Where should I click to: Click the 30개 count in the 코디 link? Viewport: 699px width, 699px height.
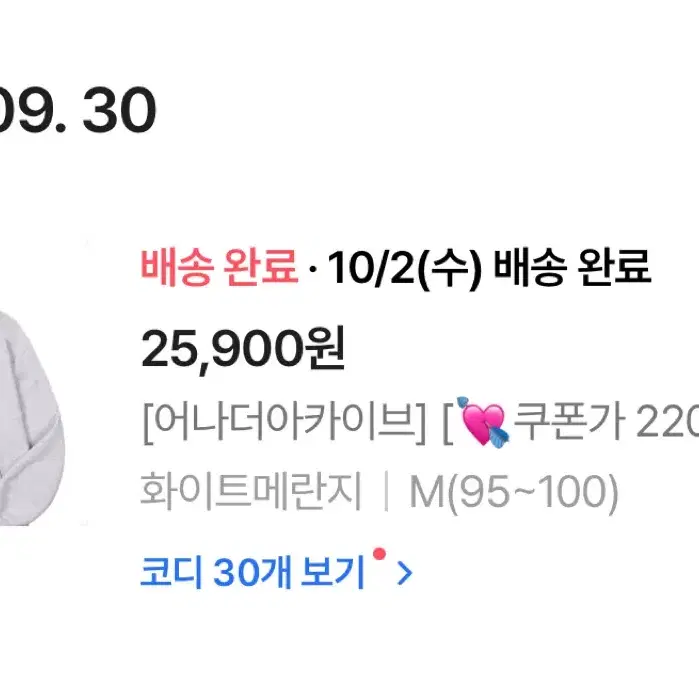tap(252, 572)
